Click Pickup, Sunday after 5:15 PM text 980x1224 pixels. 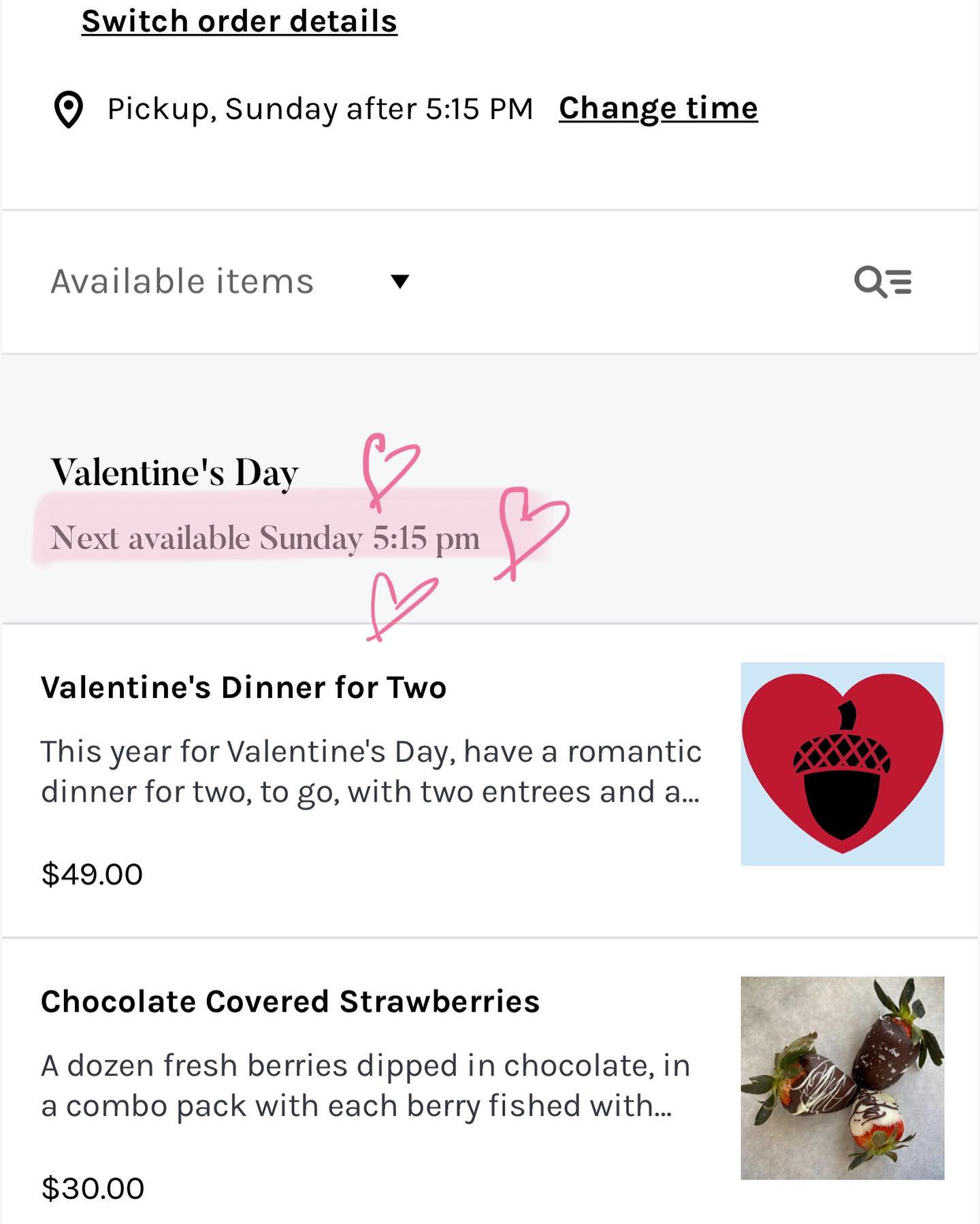(x=320, y=110)
